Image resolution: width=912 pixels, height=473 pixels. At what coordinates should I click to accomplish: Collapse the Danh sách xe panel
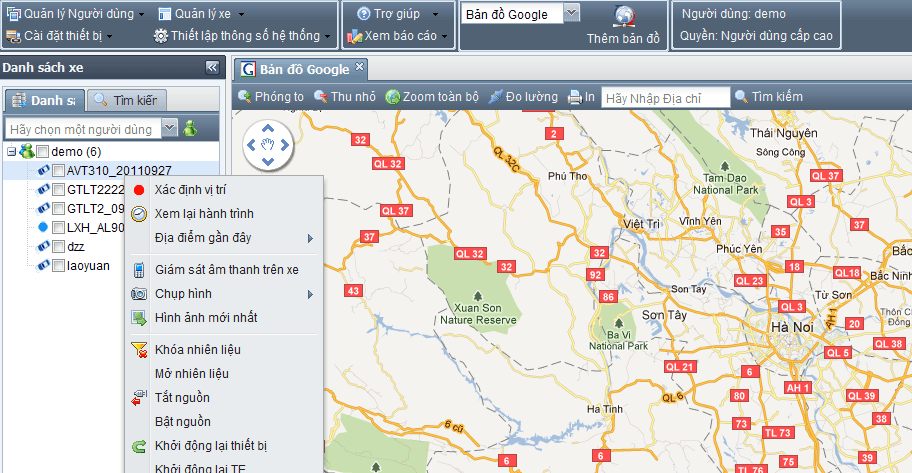click(x=212, y=67)
